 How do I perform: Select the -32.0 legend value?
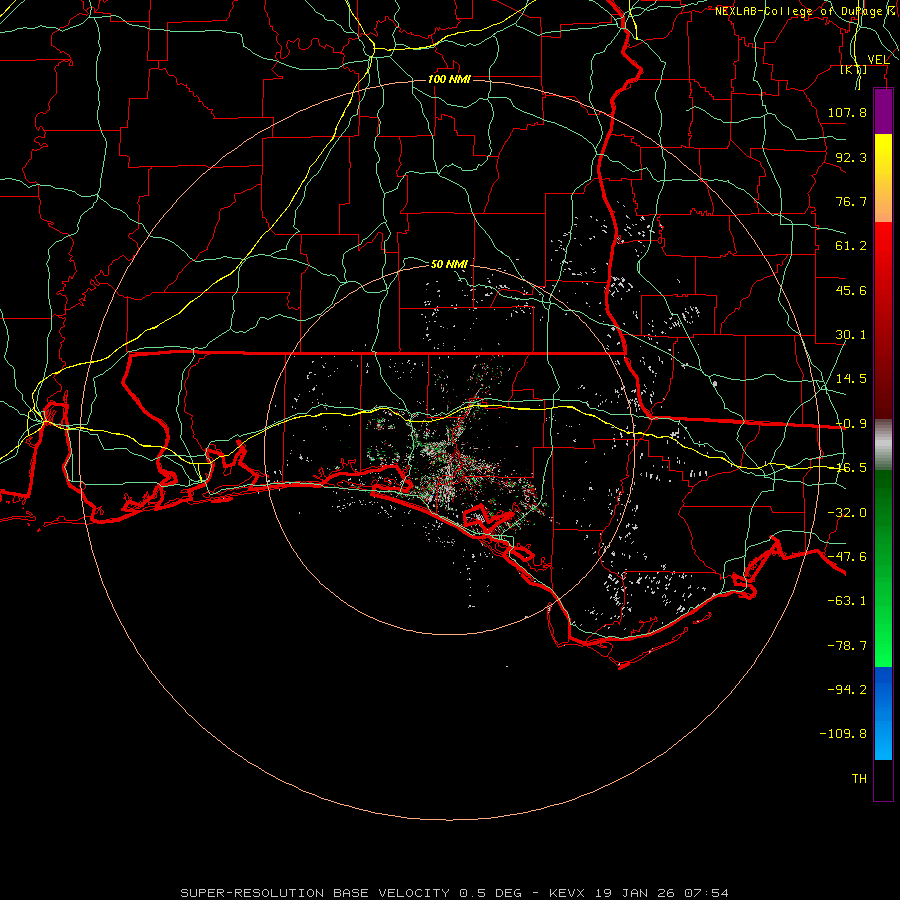click(847, 513)
